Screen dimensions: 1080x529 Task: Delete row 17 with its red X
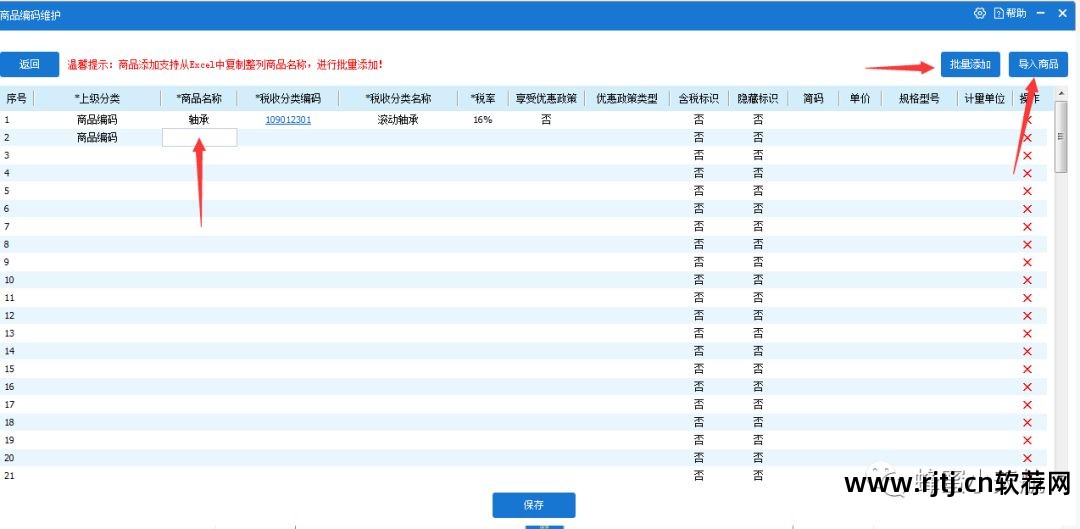click(x=1027, y=405)
